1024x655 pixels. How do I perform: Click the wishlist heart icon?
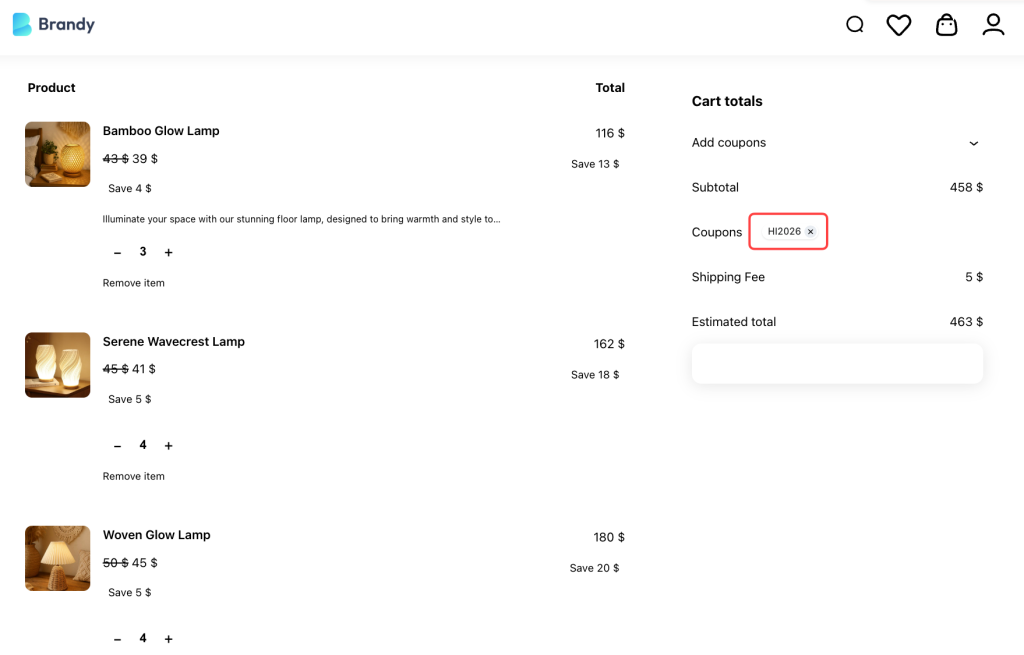click(898, 24)
